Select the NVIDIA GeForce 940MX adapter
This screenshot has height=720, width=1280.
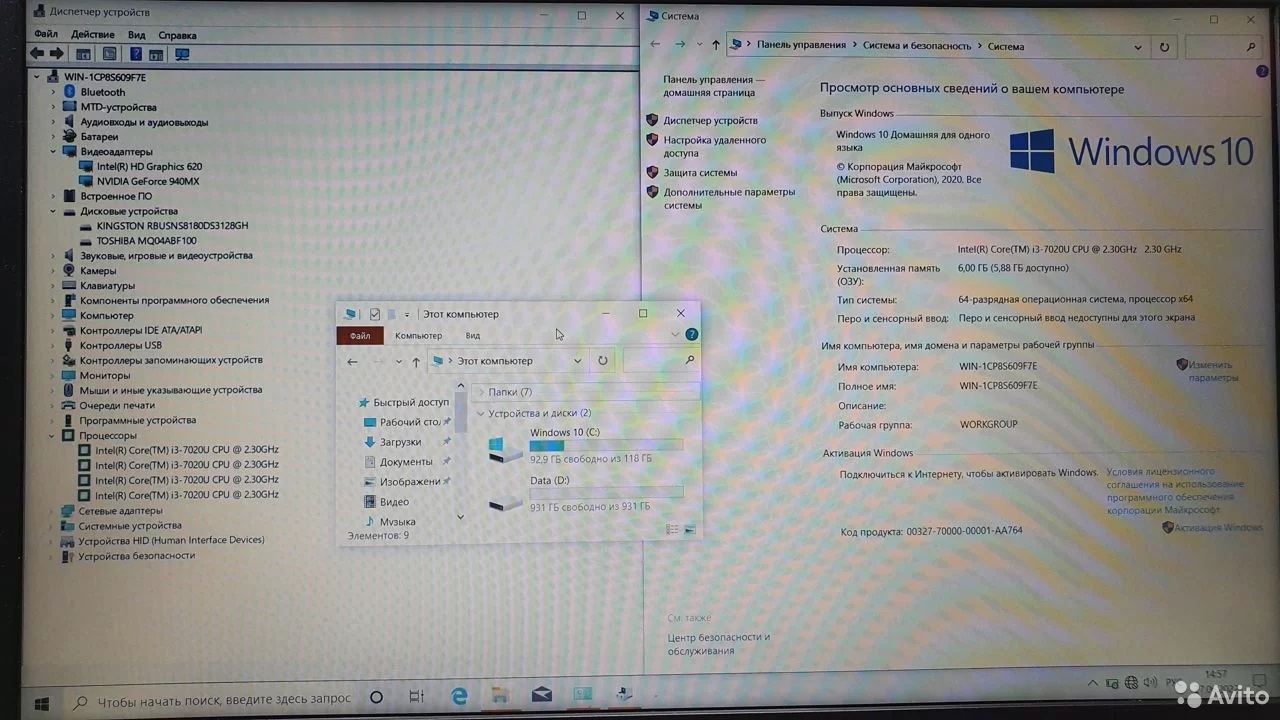coord(148,181)
